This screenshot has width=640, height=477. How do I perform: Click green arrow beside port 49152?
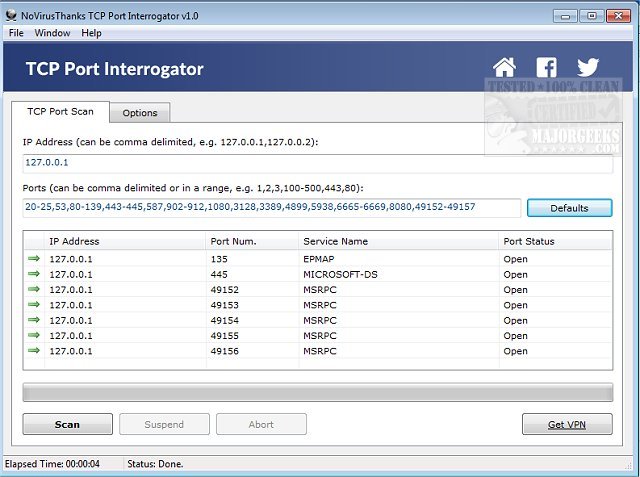(x=35, y=290)
